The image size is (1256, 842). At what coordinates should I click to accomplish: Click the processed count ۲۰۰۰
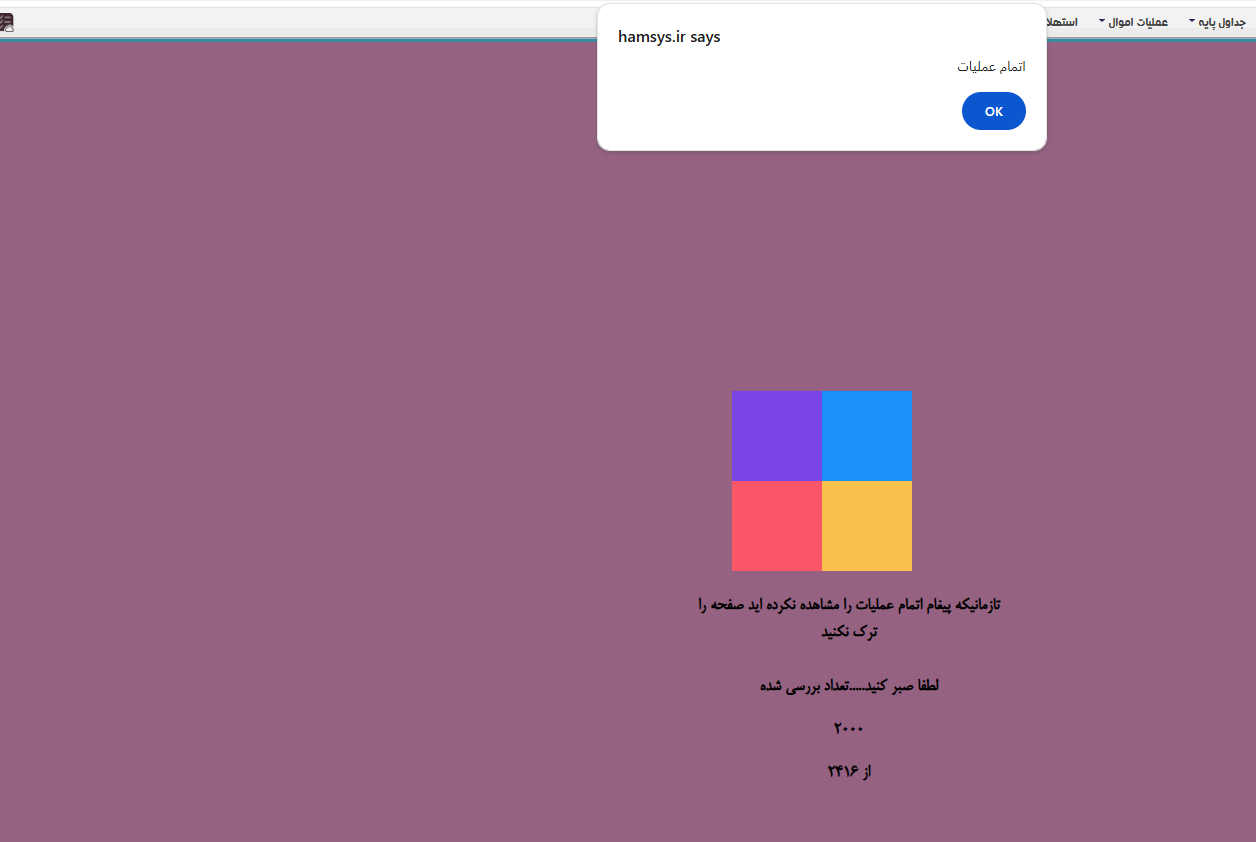(848, 729)
